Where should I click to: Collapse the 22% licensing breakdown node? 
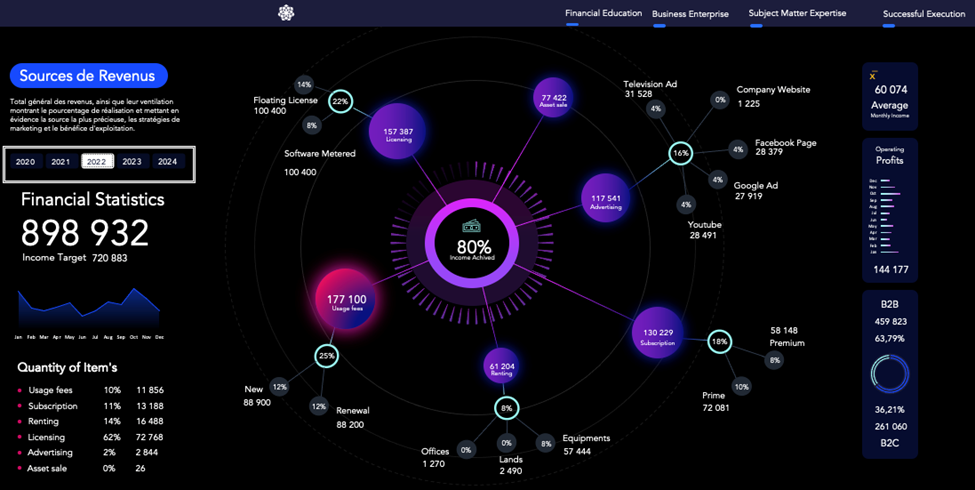[x=340, y=101]
